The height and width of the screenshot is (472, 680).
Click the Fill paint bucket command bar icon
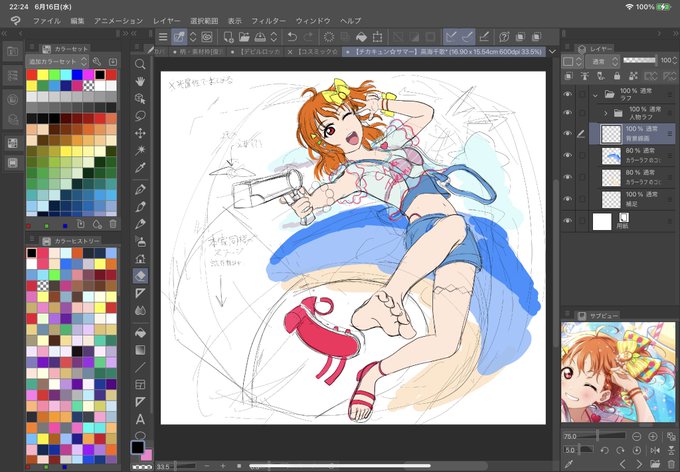[x=361, y=37]
